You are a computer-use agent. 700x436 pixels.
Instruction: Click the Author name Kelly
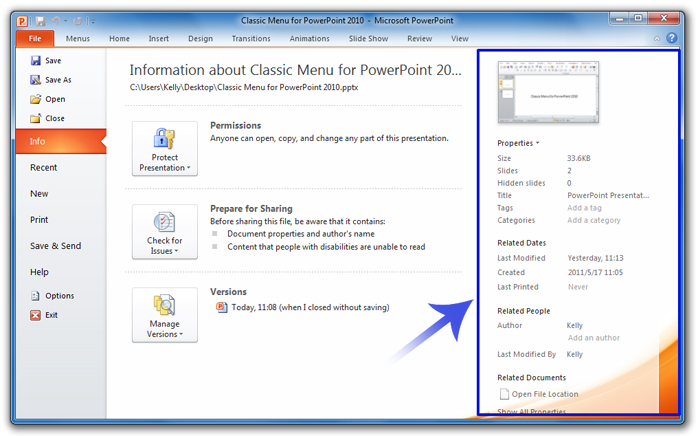click(575, 325)
